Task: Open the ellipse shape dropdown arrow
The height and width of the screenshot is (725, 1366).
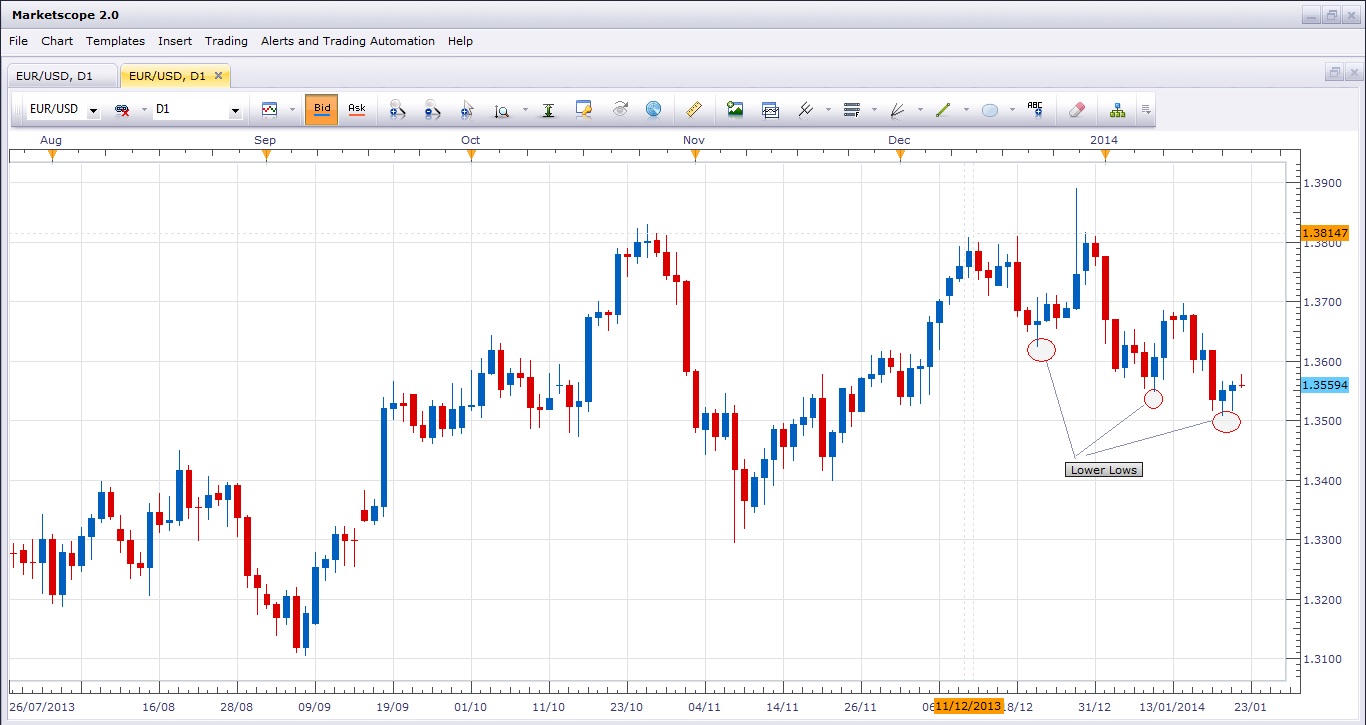Action: coord(1012,110)
